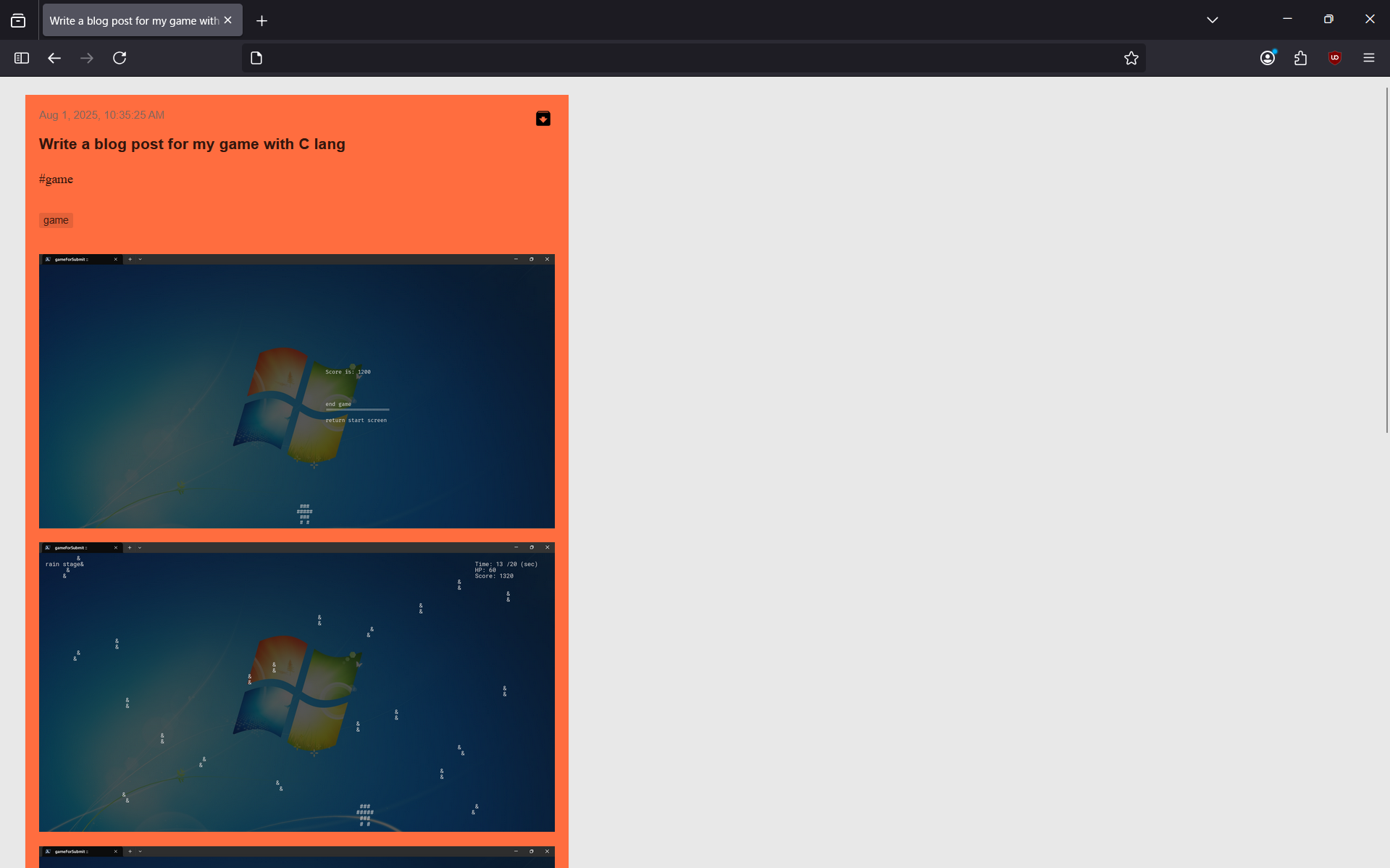Viewport: 1390px width, 868px height.
Task: Go forward with the forward arrow
Action: pyautogui.click(x=87, y=58)
